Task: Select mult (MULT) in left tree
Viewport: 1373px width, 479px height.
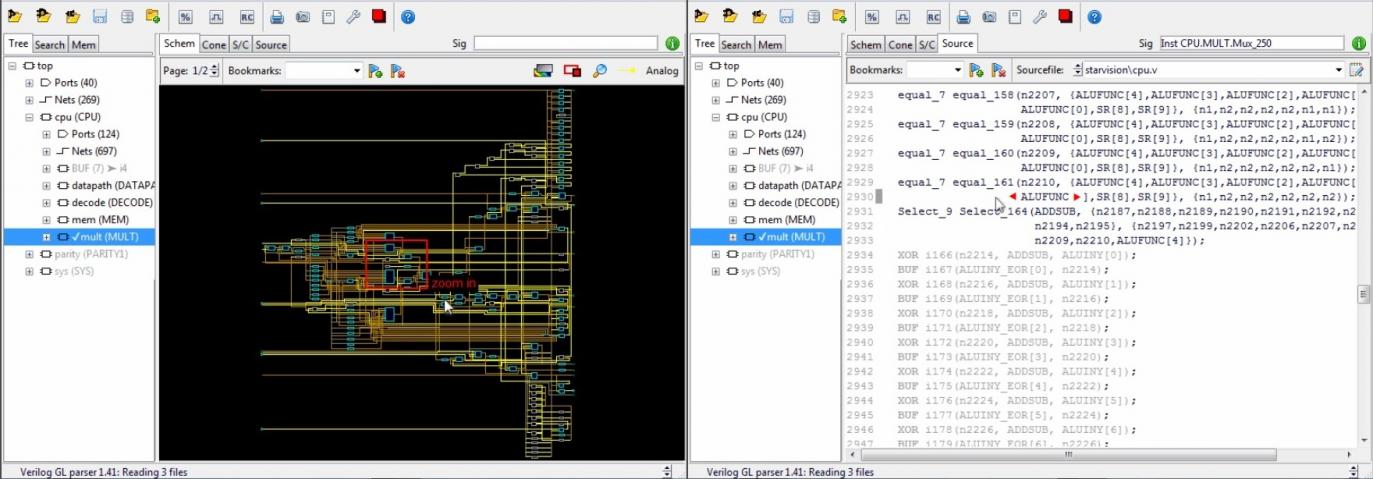Action: tap(104, 237)
